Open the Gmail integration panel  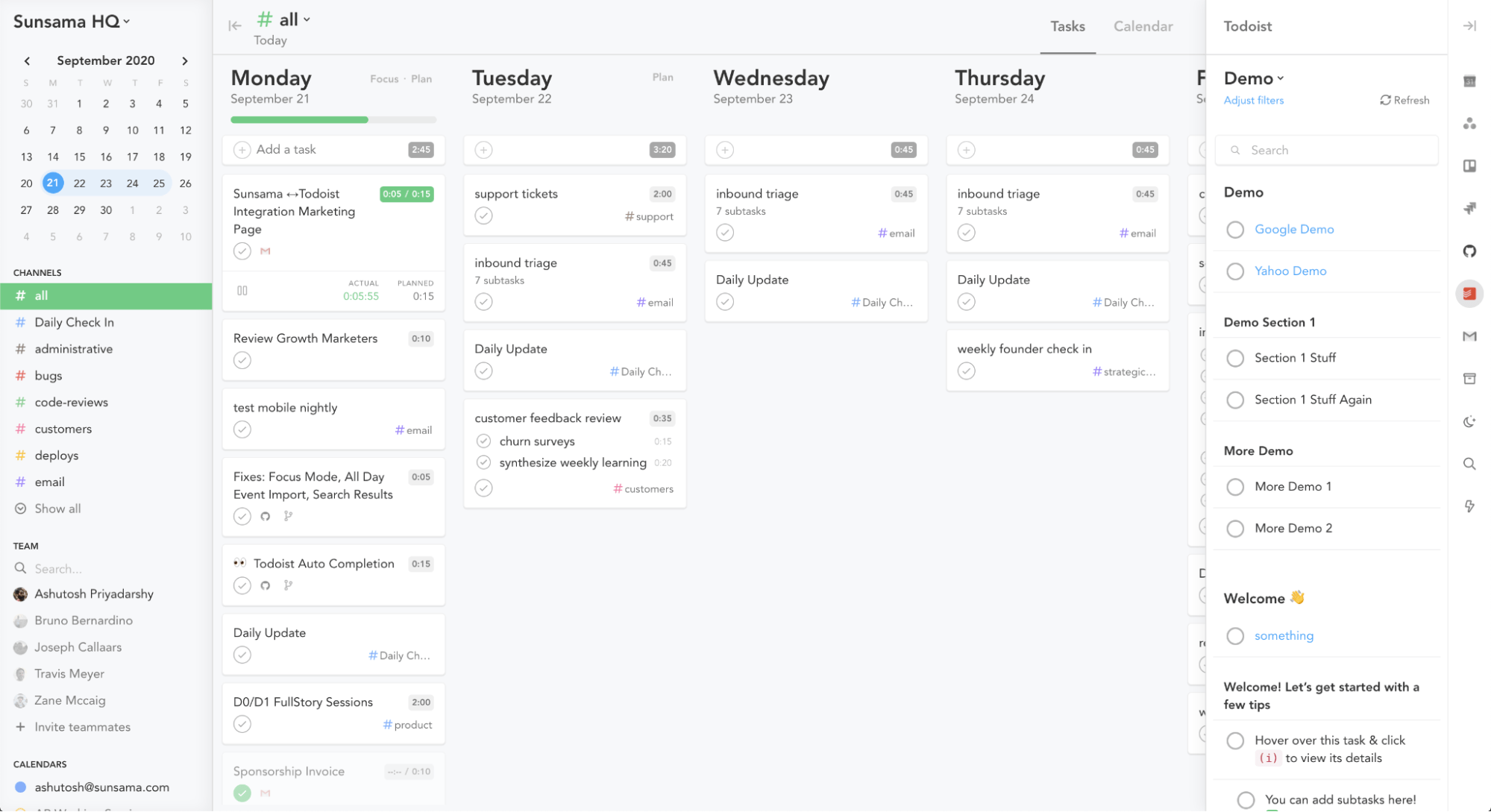pyautogui.click(x=1470, y=336)
